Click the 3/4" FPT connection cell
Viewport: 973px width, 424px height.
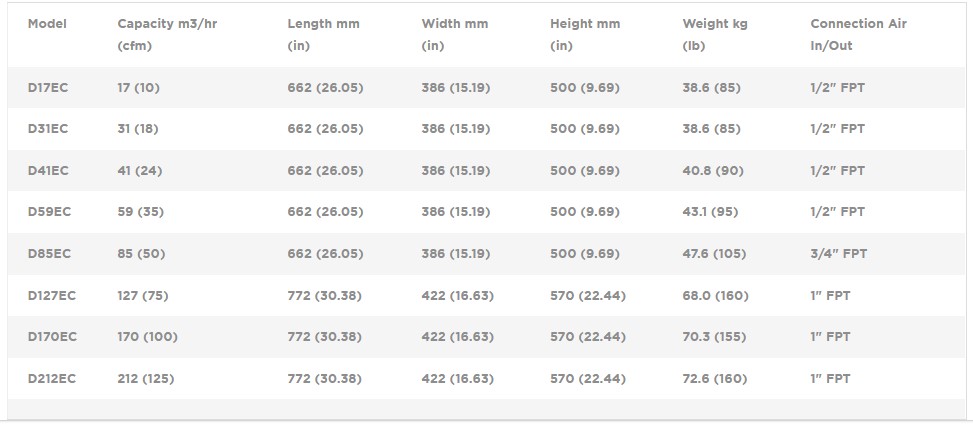(838, 254)
